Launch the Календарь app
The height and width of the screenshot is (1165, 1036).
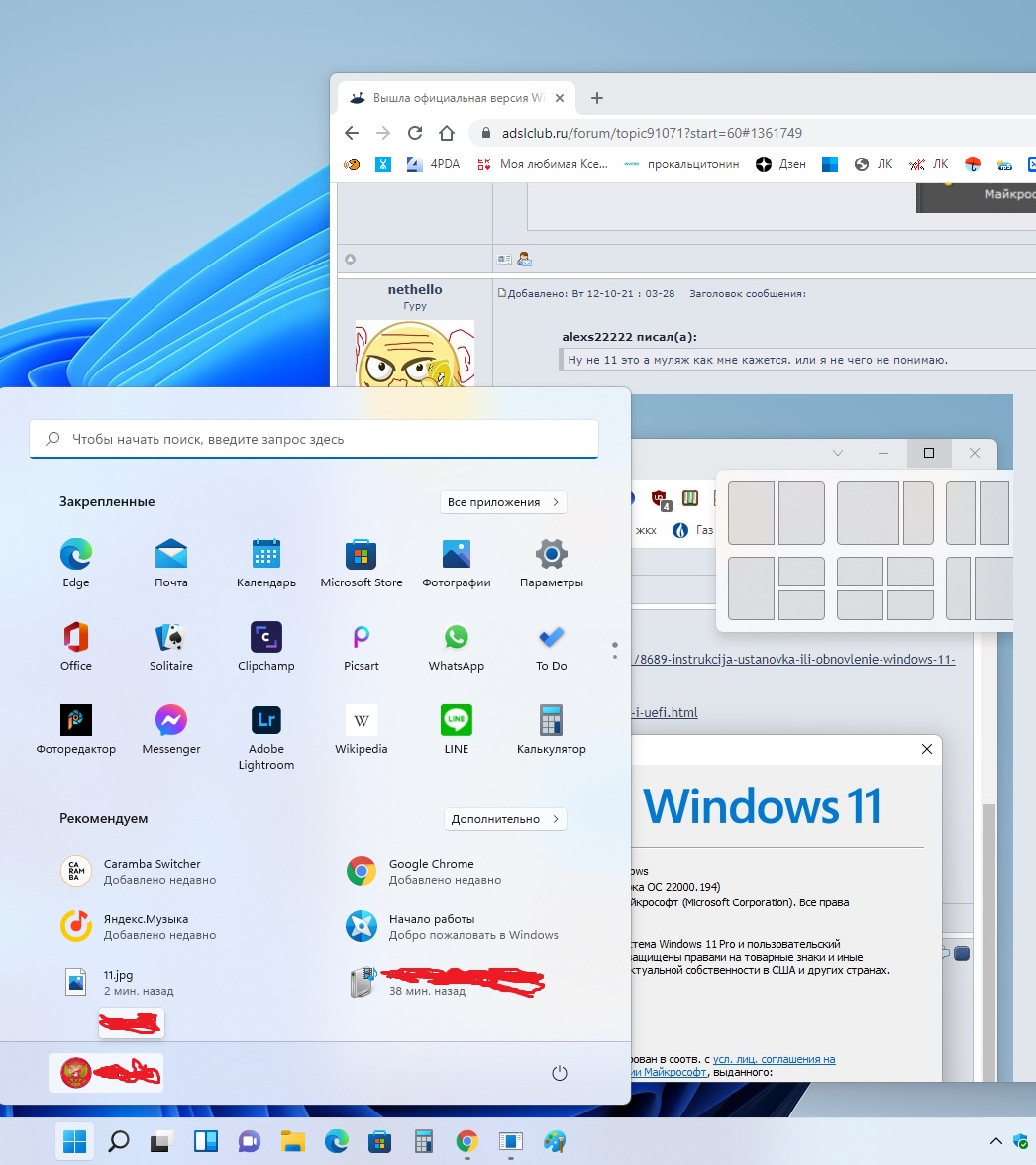(265, 563)
